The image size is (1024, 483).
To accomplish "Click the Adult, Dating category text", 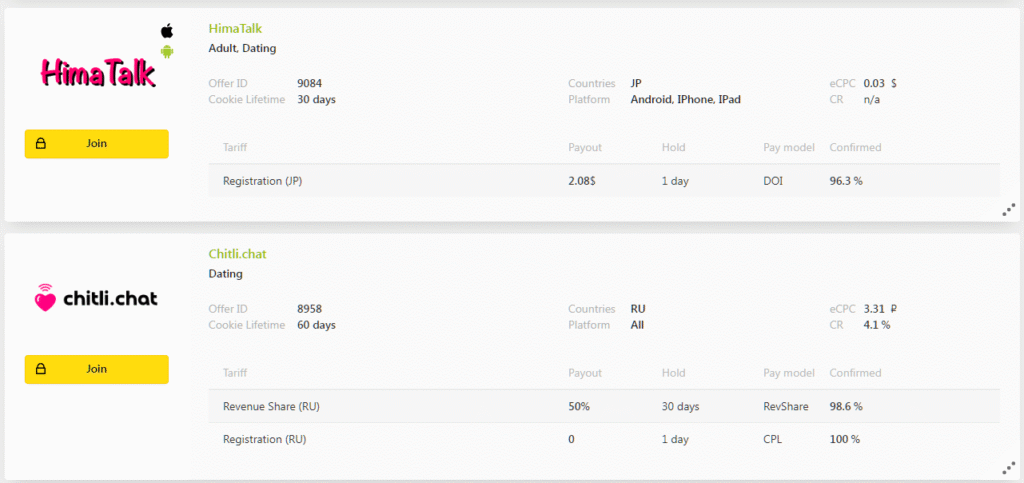I will click(242, 48).
